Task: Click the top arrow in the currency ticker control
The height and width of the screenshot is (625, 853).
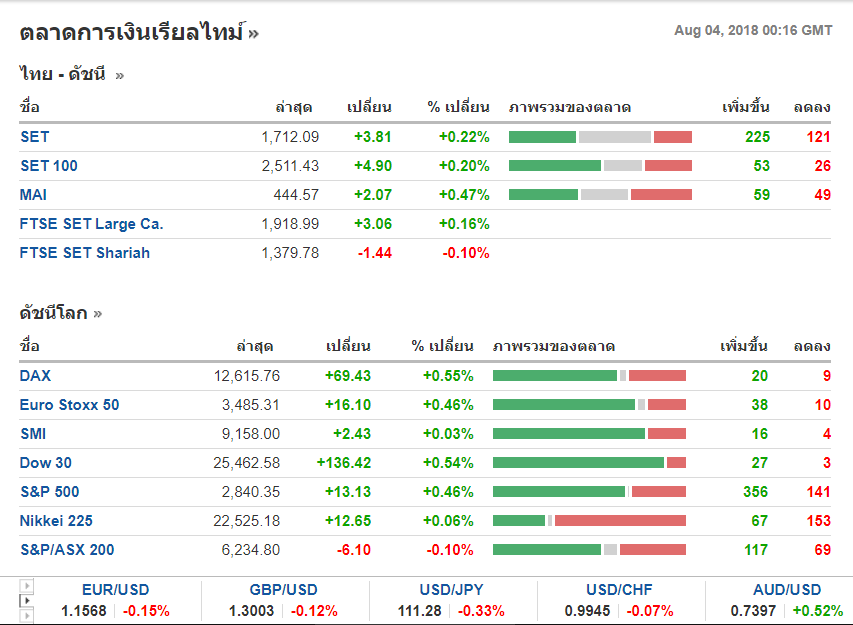Action: tap(27, 586)
